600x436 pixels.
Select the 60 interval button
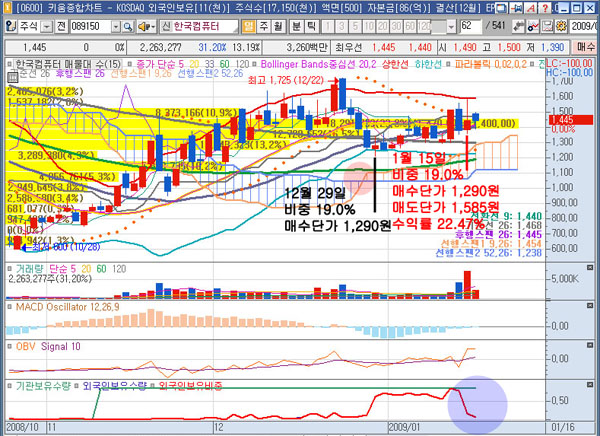coord(410,26)
